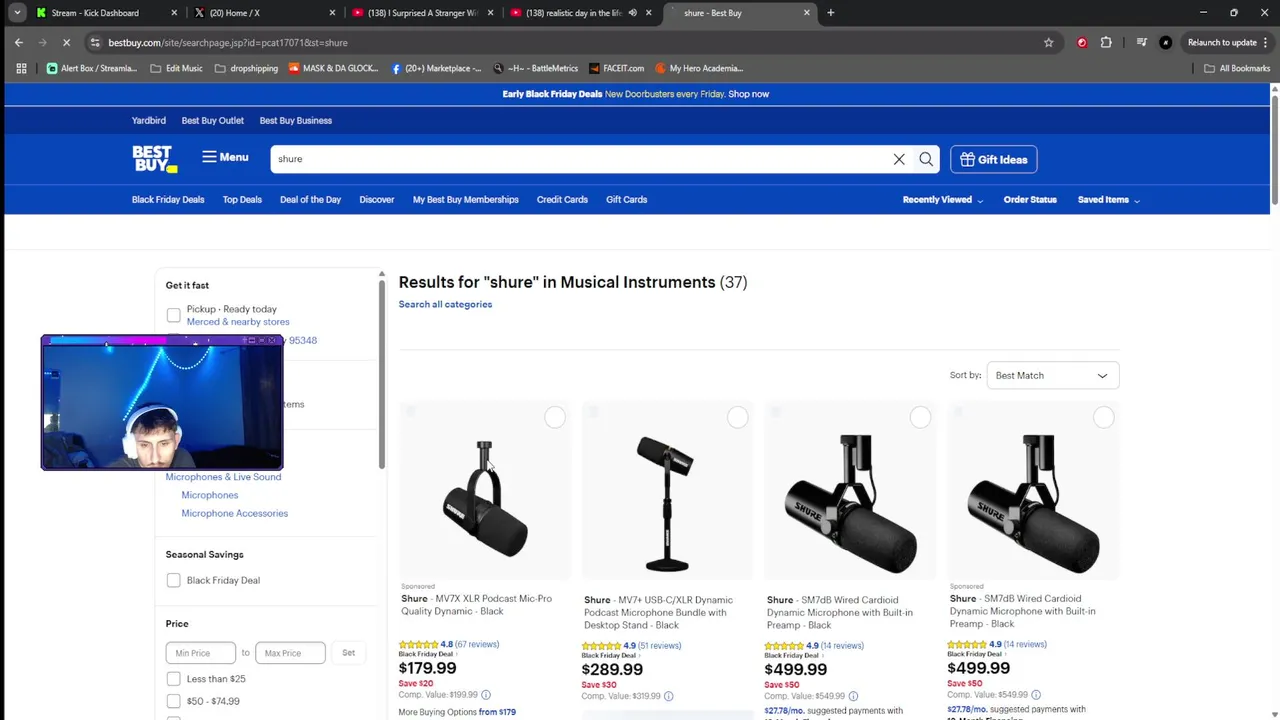
Task: Open the hamburger Menu
Action: point(225,157)
